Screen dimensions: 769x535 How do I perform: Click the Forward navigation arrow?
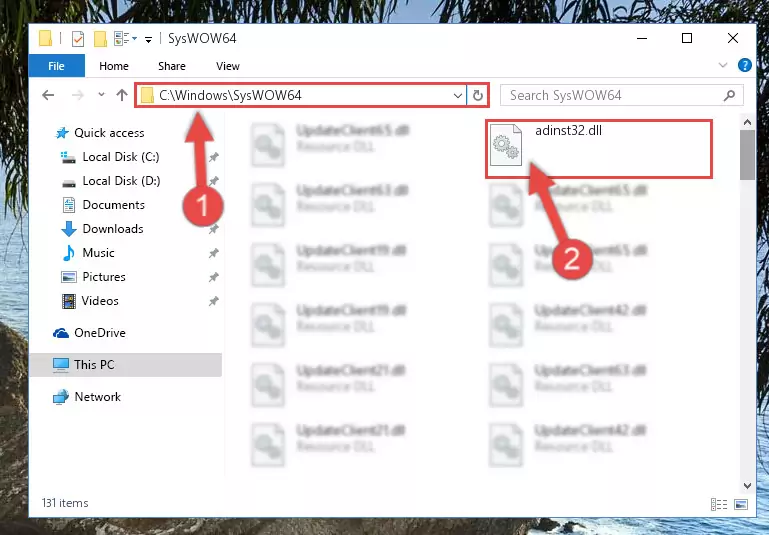pos(77,95)
